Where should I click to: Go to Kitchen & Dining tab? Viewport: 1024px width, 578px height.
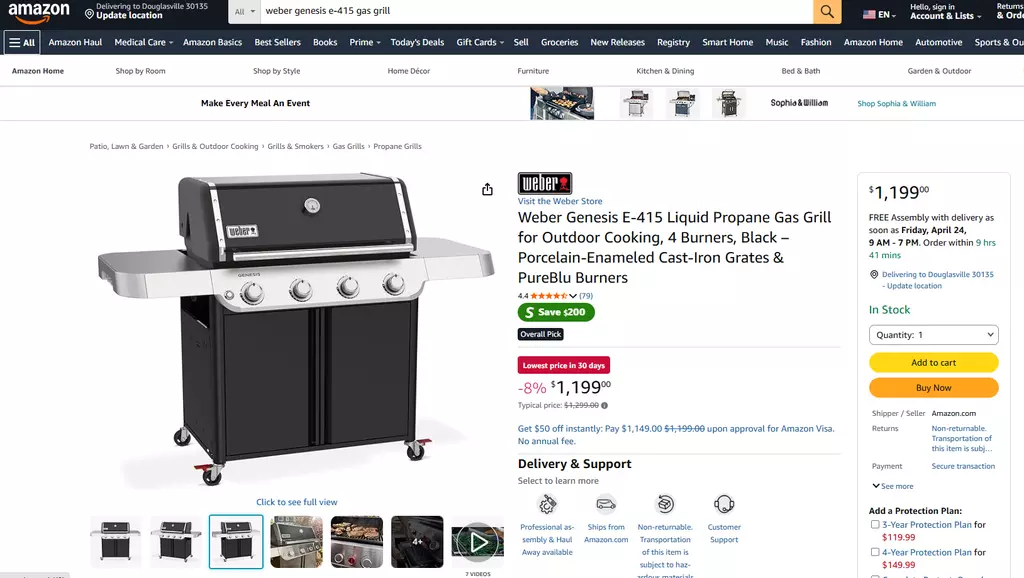pos(665,71)
